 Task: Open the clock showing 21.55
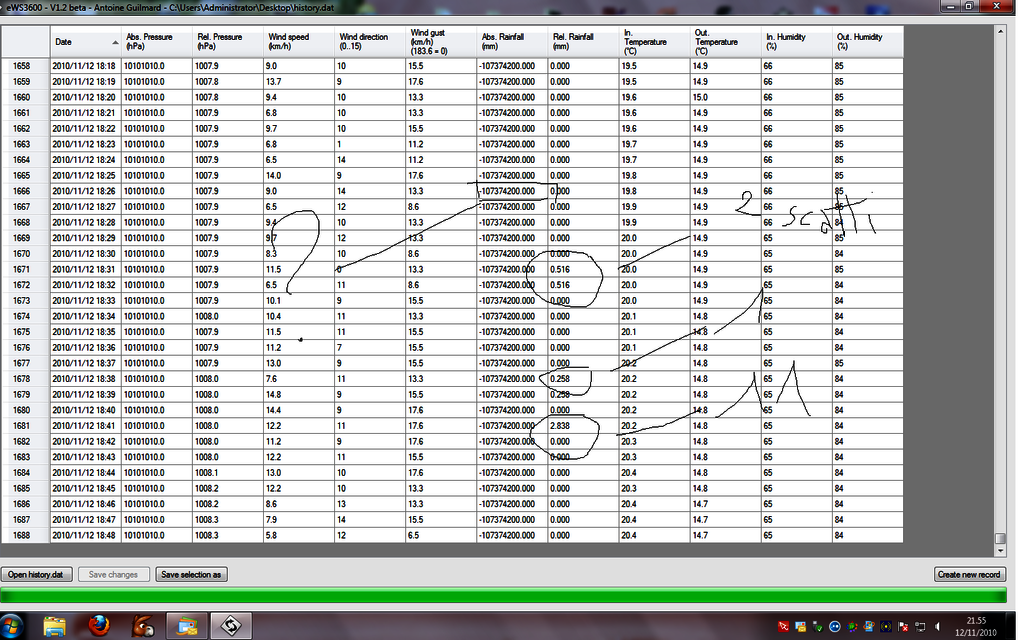point(976,626)
